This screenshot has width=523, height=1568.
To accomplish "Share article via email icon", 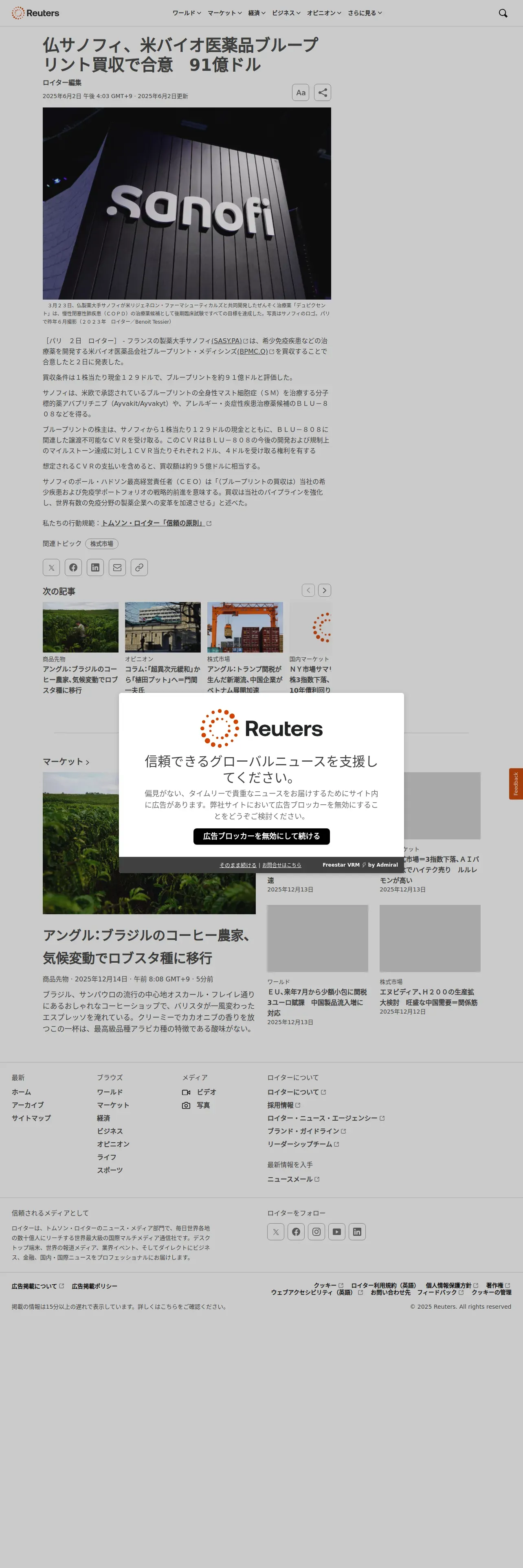I will [117, 567].
